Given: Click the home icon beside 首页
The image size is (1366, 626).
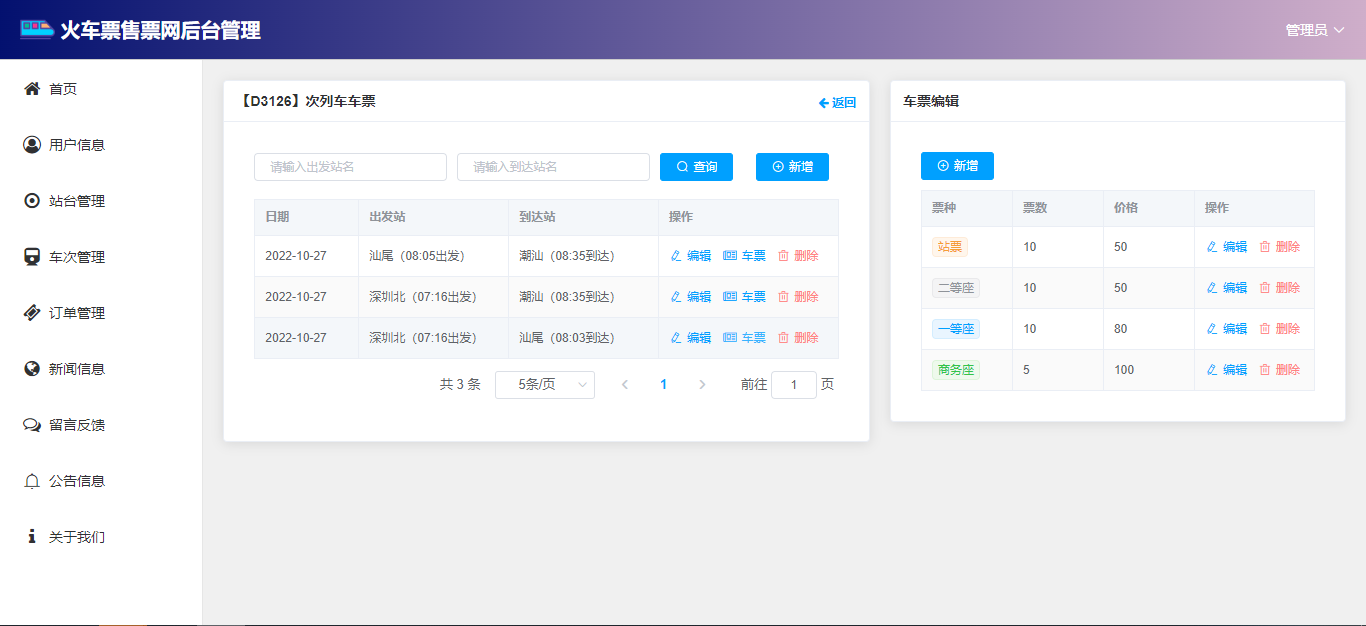Looking at the screenshot, I should (32, 89).
